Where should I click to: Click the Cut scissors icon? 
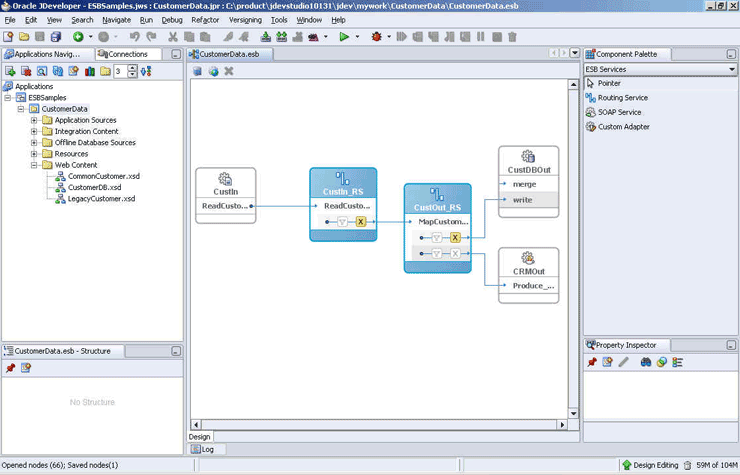point(173,37)
